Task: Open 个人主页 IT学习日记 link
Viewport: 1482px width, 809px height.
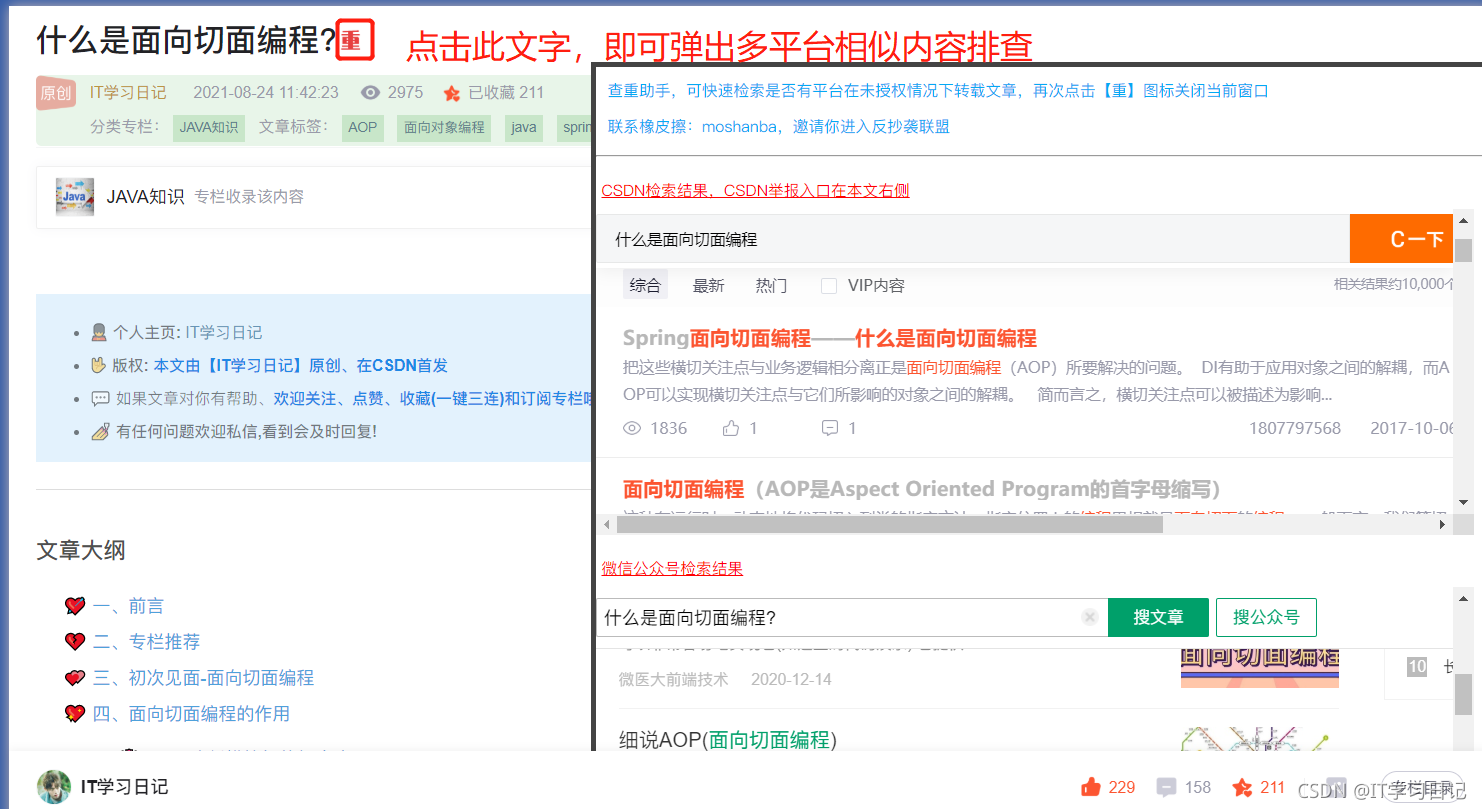Action: point(223,332)
